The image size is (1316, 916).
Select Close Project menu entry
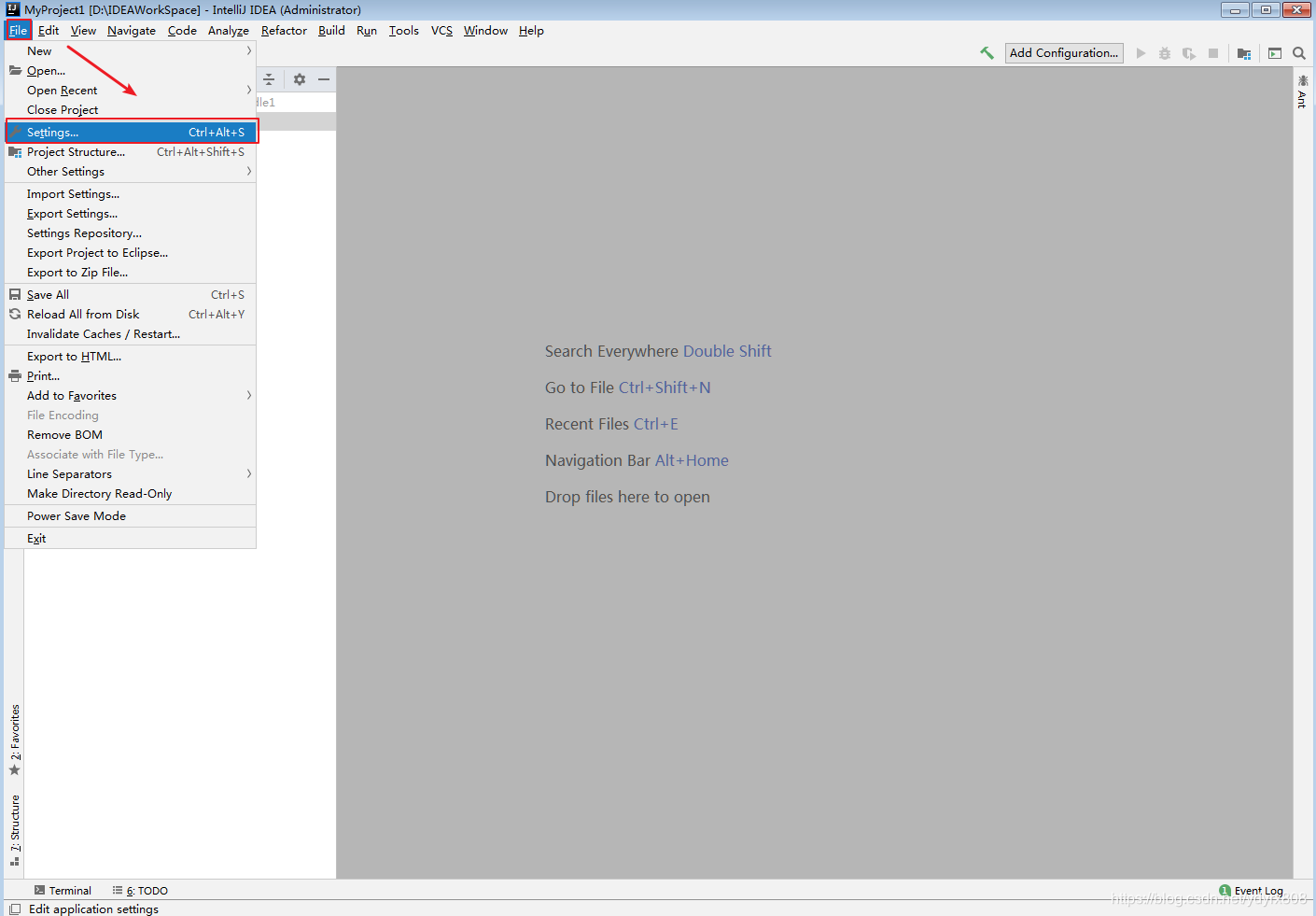coord(131,109)
